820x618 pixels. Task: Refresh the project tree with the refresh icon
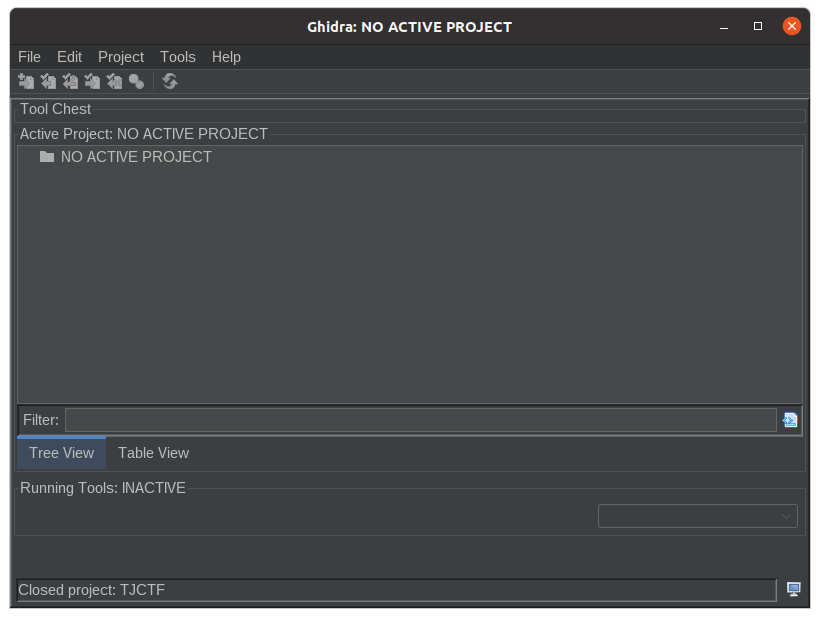pos(169,81)
